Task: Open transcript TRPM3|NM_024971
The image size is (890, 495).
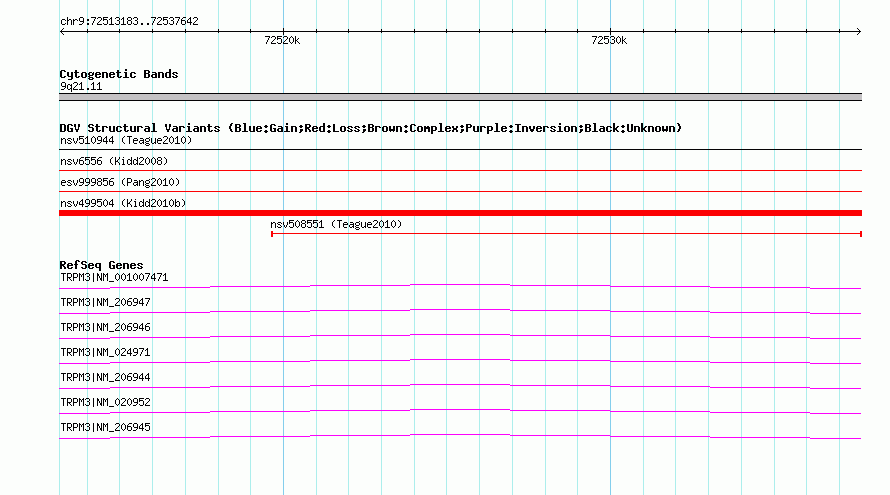Action: point(106,353)
